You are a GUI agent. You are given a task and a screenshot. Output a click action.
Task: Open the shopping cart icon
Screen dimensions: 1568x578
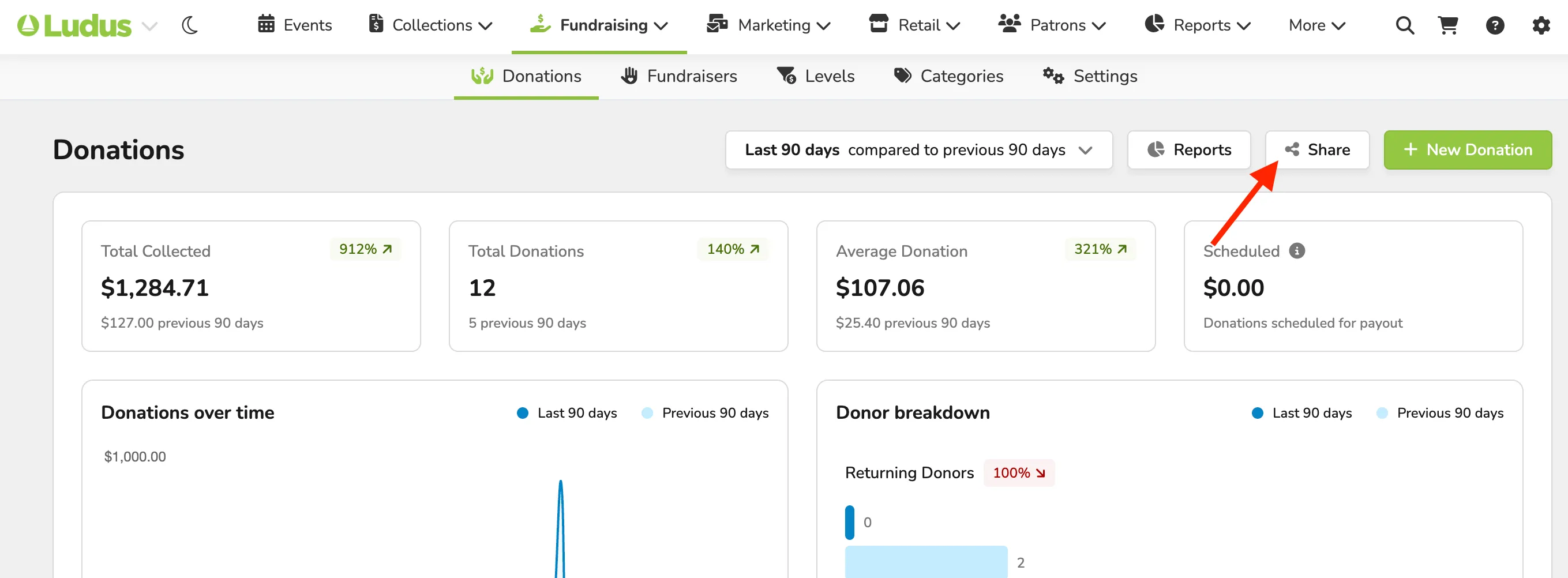tap(1447, 25)
